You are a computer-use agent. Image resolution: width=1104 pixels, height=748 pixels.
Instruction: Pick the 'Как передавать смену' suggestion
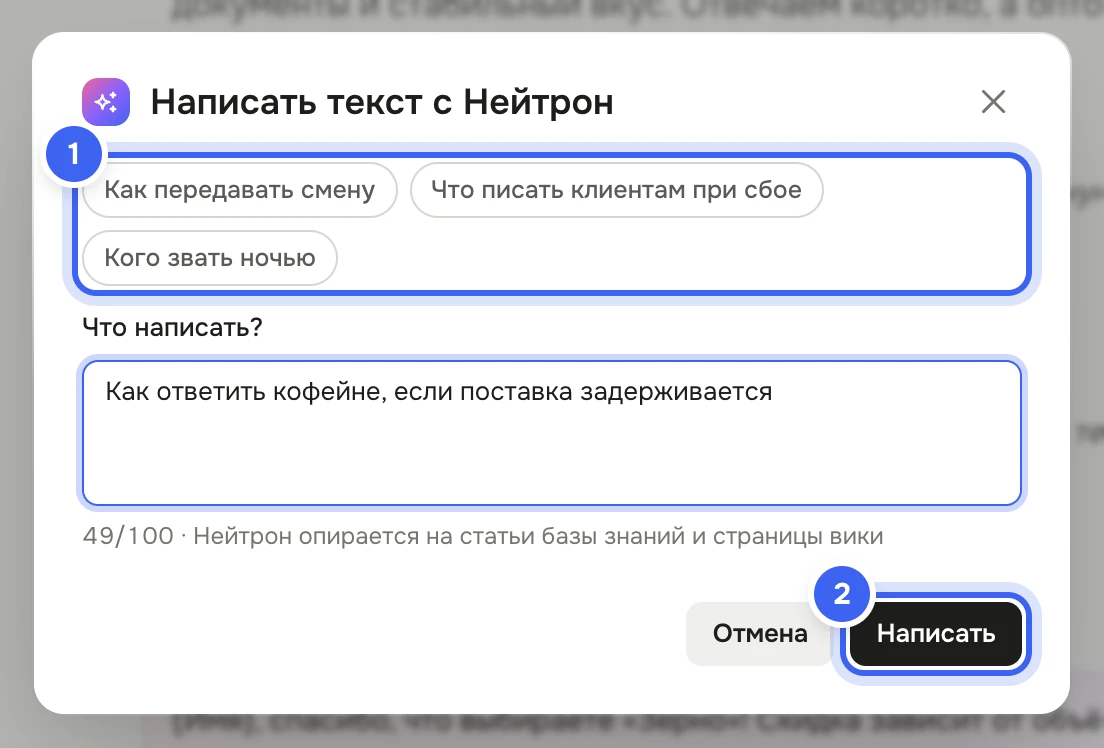[240, 190]
